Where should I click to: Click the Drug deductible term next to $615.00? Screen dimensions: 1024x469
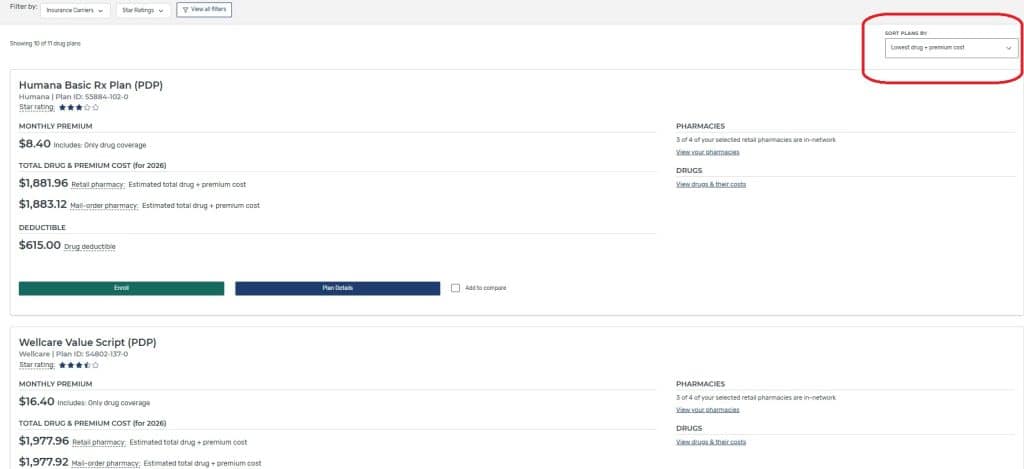tap(90, 246)
